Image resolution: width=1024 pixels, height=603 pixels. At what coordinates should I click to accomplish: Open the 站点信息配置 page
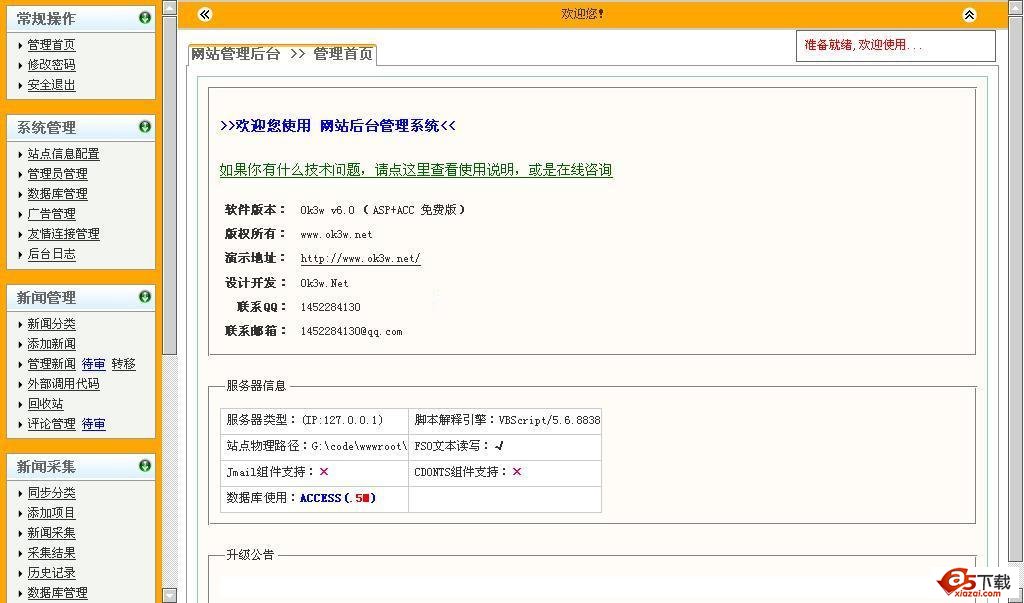(63, 154)
